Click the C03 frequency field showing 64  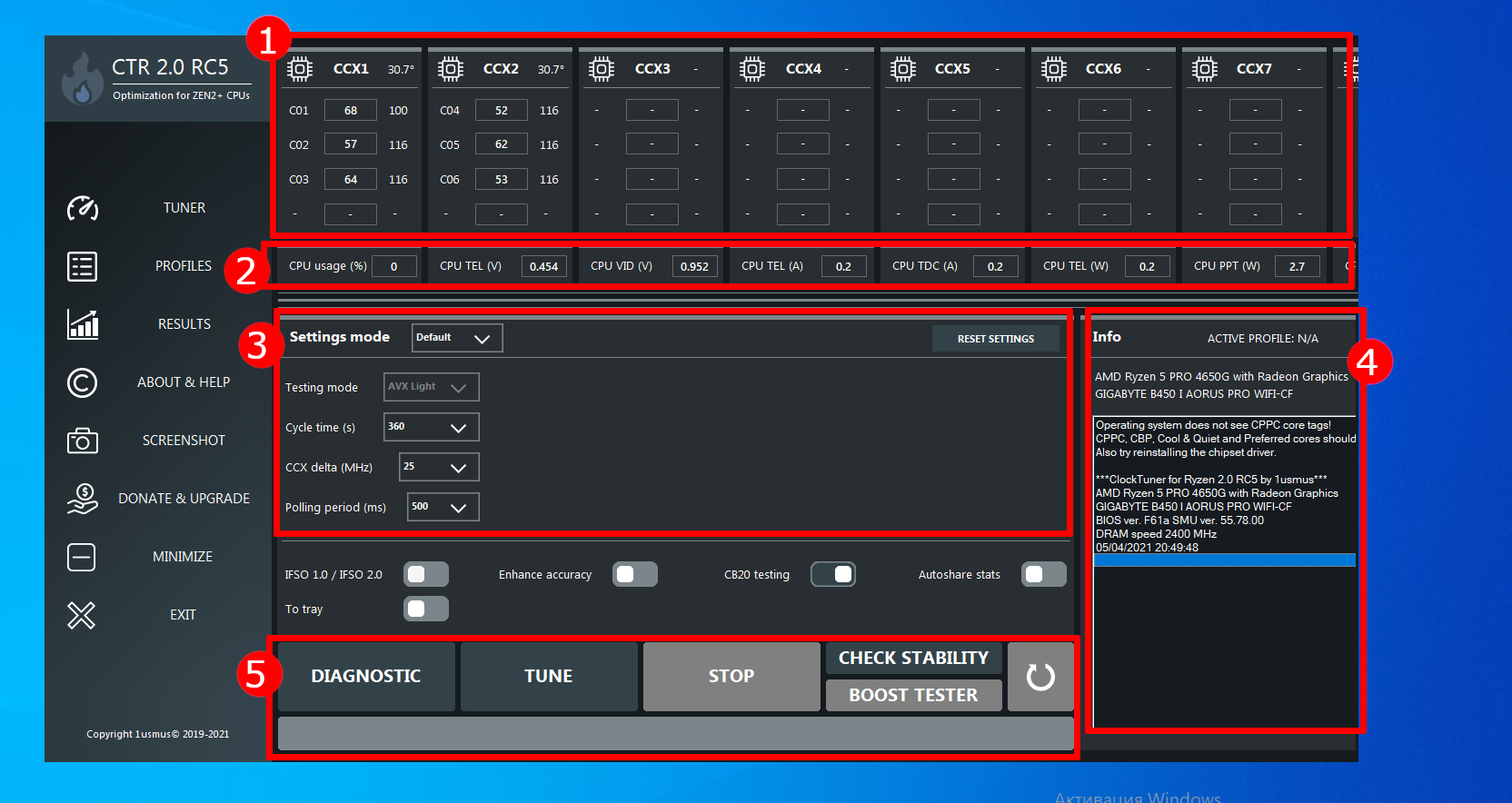click(x=351, y=180)
